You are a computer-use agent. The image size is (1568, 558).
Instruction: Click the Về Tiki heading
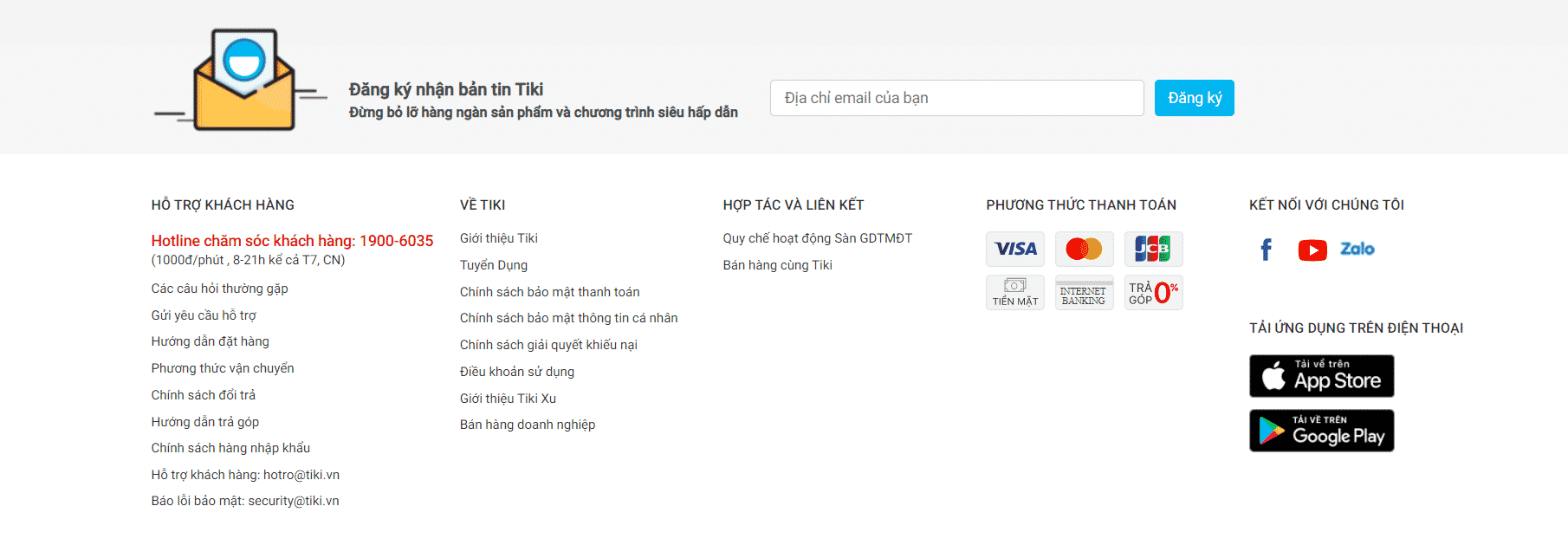coord(483,205)
